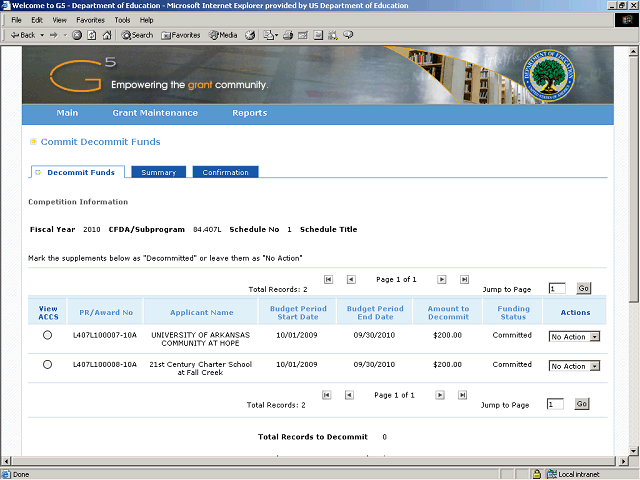The image size is (640, 480).
Task: Click the Discuss toolbar icon
Action: coord(318,35)
